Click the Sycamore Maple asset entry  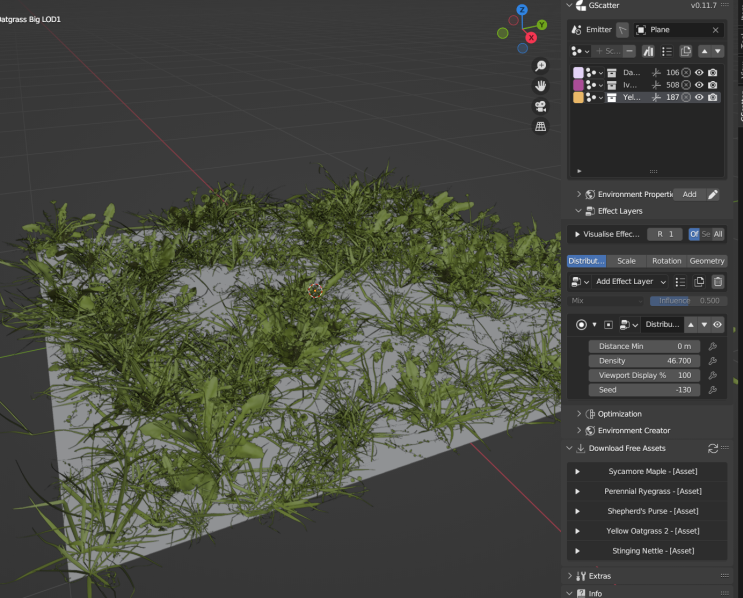pyautogui.click(x=651, y=471)
